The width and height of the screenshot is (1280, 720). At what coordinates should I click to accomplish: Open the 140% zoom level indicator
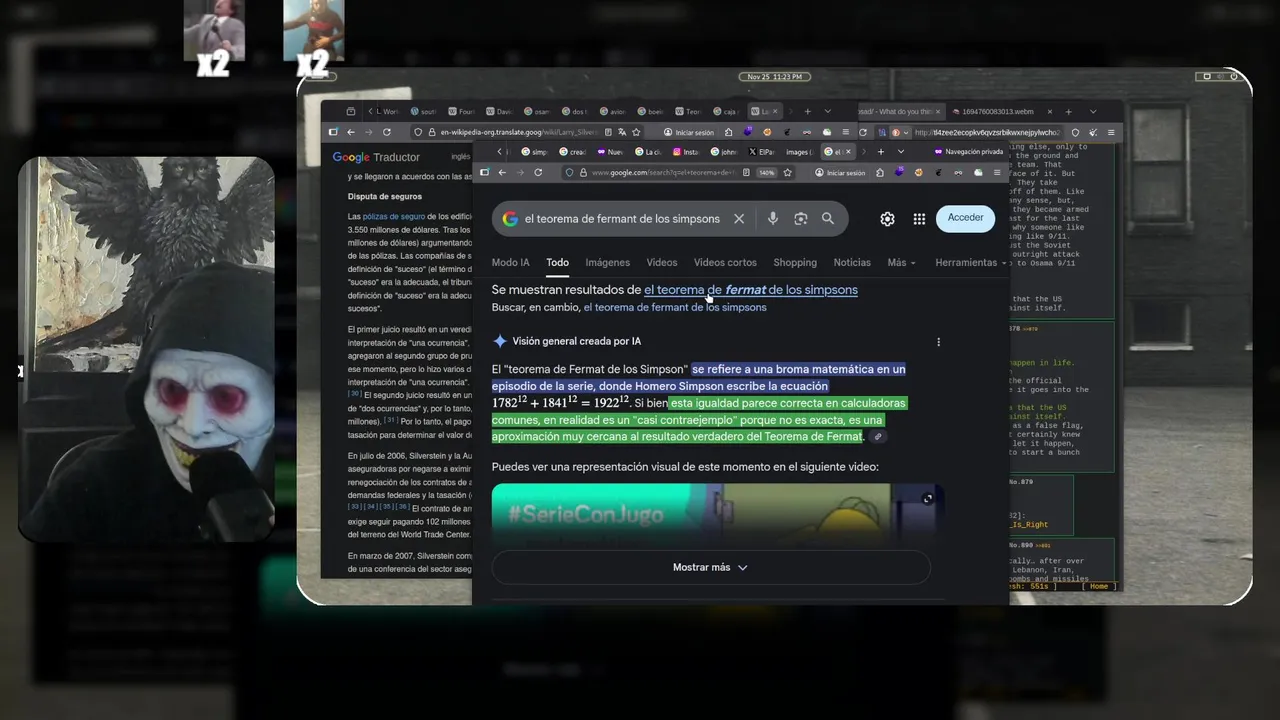766,172
